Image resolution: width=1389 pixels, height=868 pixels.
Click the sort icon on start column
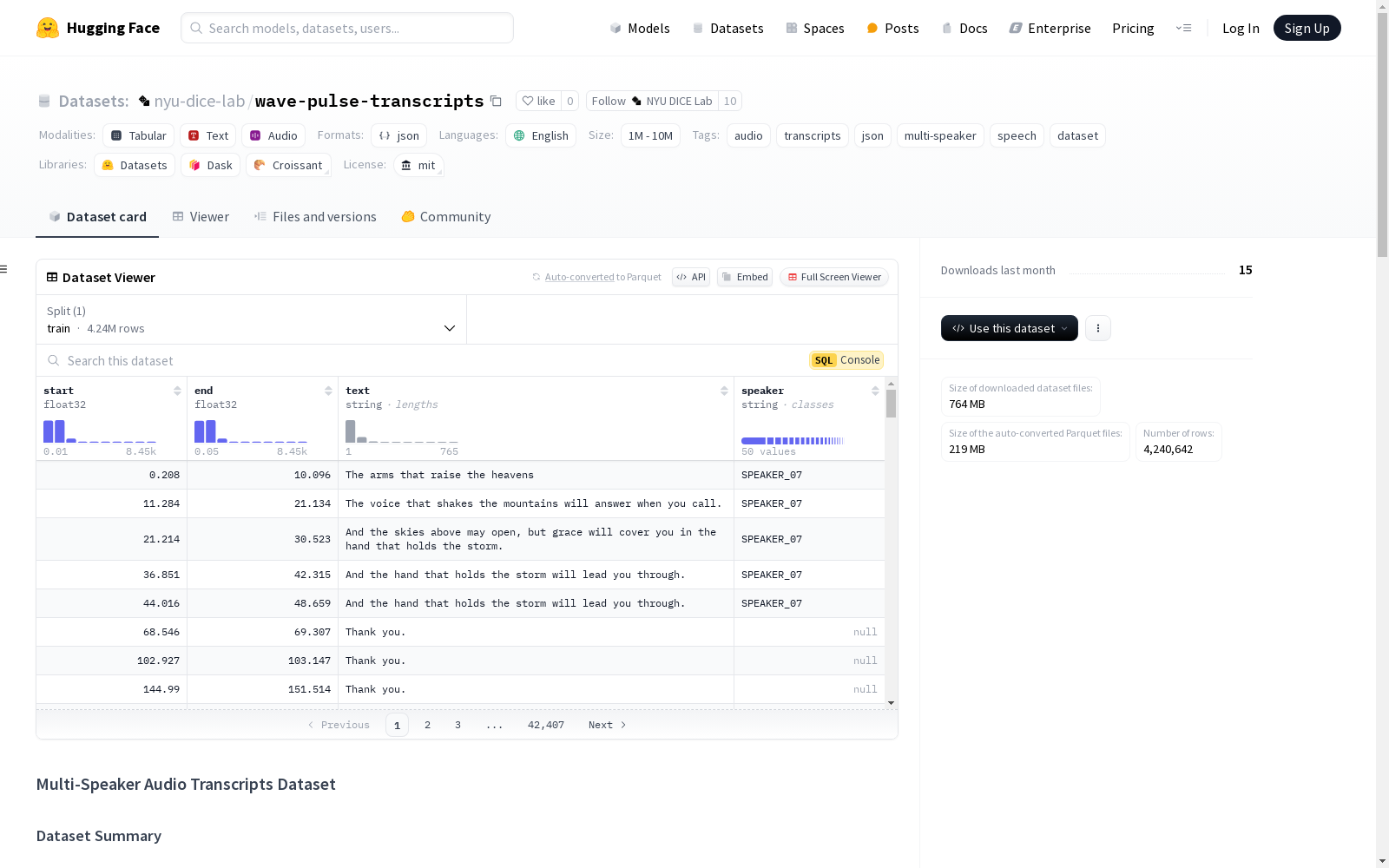pos(177,391)
